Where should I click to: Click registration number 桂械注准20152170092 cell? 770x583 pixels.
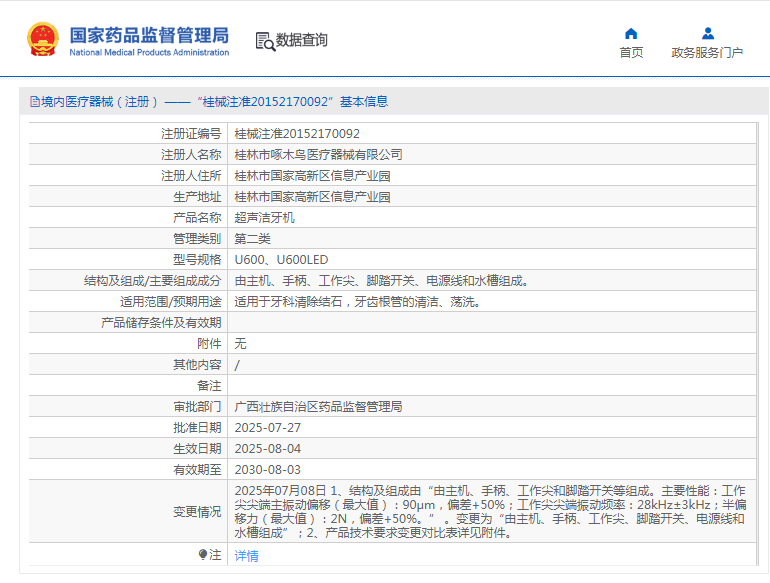pos(297,133)
